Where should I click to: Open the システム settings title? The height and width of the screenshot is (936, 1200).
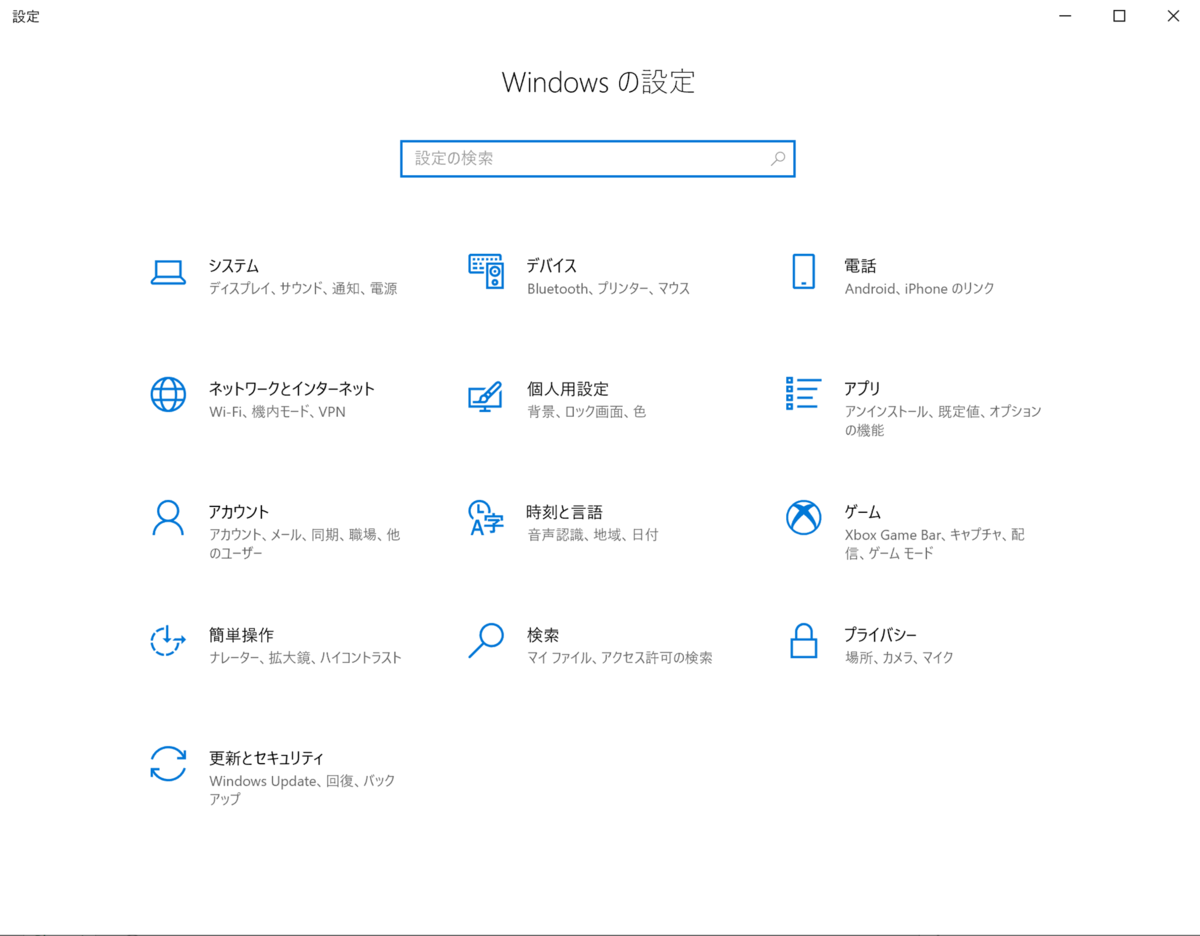pyautogui.click(x=234, y=266)
